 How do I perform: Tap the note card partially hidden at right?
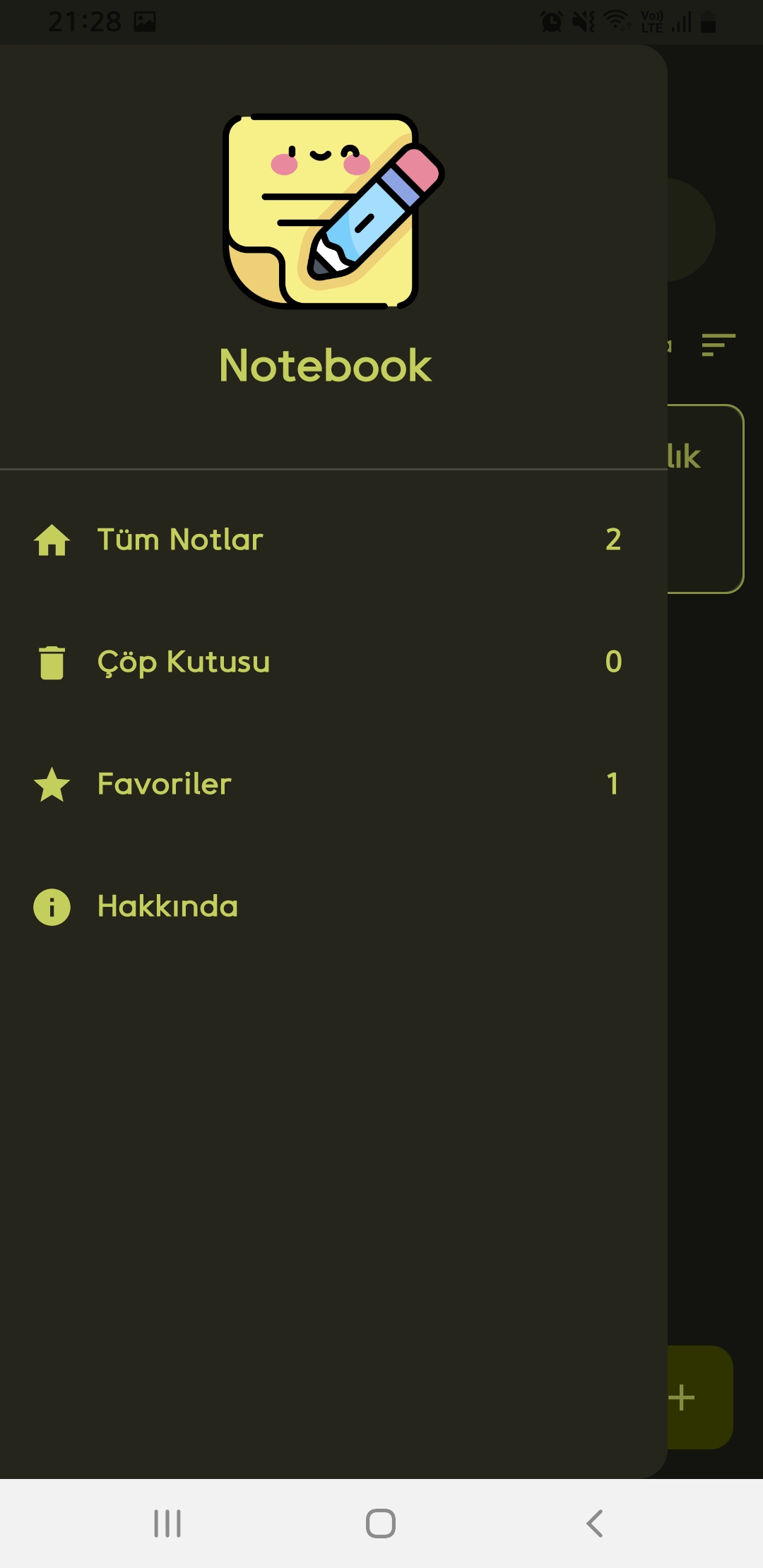point(705,499)
